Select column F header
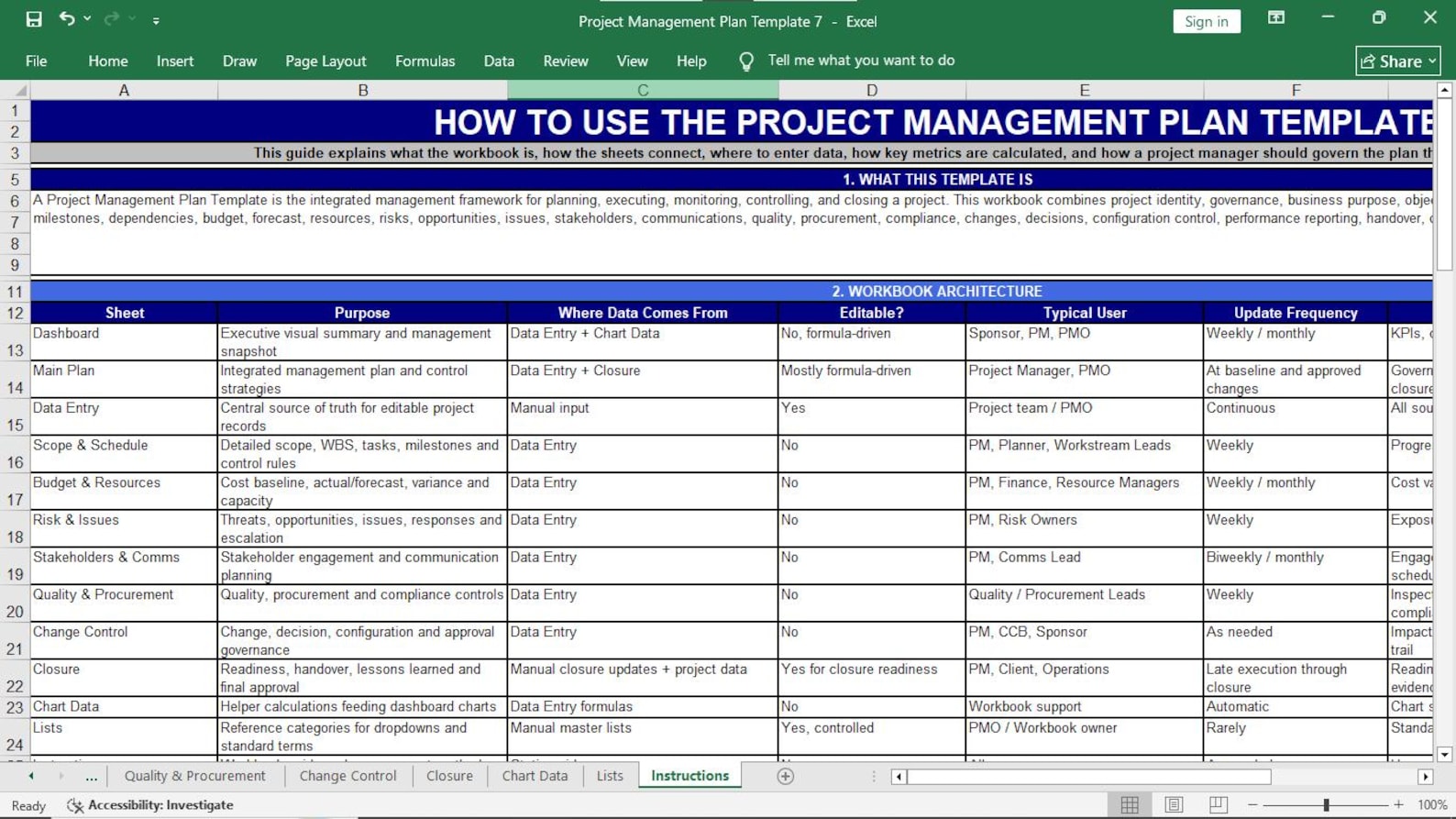 (1296, 90)
